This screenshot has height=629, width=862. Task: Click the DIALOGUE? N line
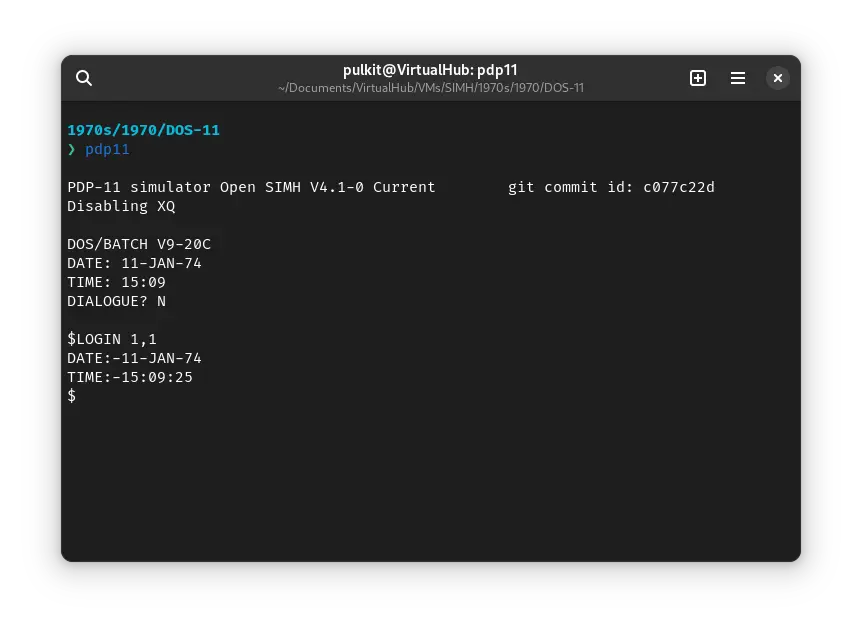pyautogui.click(x=116, y=301)
